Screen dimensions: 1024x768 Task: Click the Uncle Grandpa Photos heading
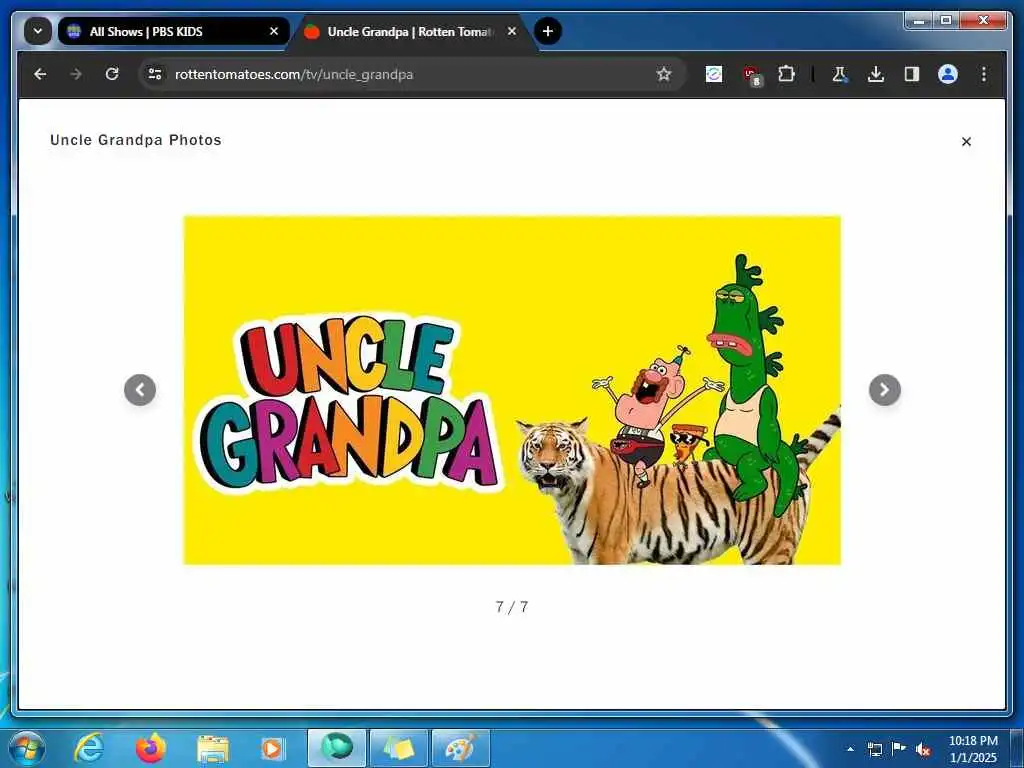pos(136,140)
